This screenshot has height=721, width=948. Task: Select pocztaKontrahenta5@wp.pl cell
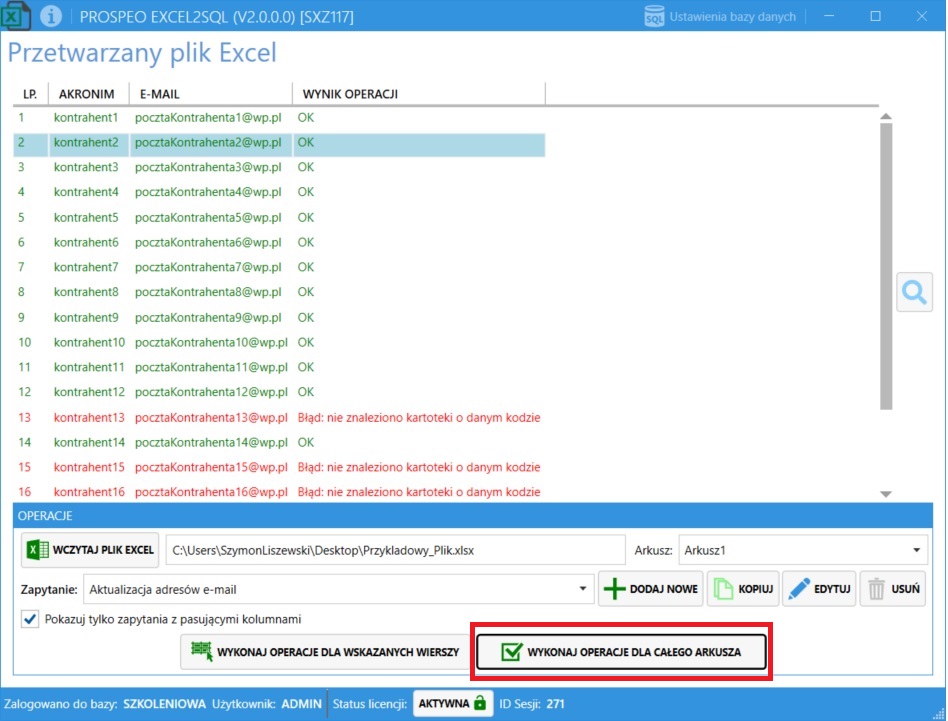208,217
